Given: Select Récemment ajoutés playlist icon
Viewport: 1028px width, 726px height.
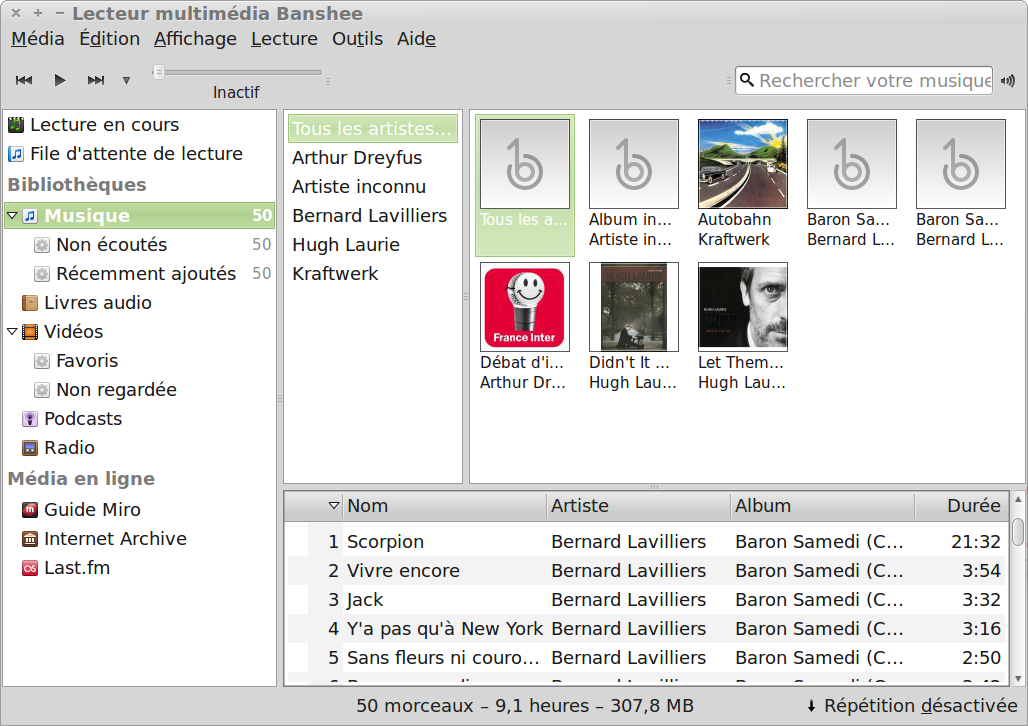Looking at the screenshot, I should pyautogui.click(x=42, y=273).
